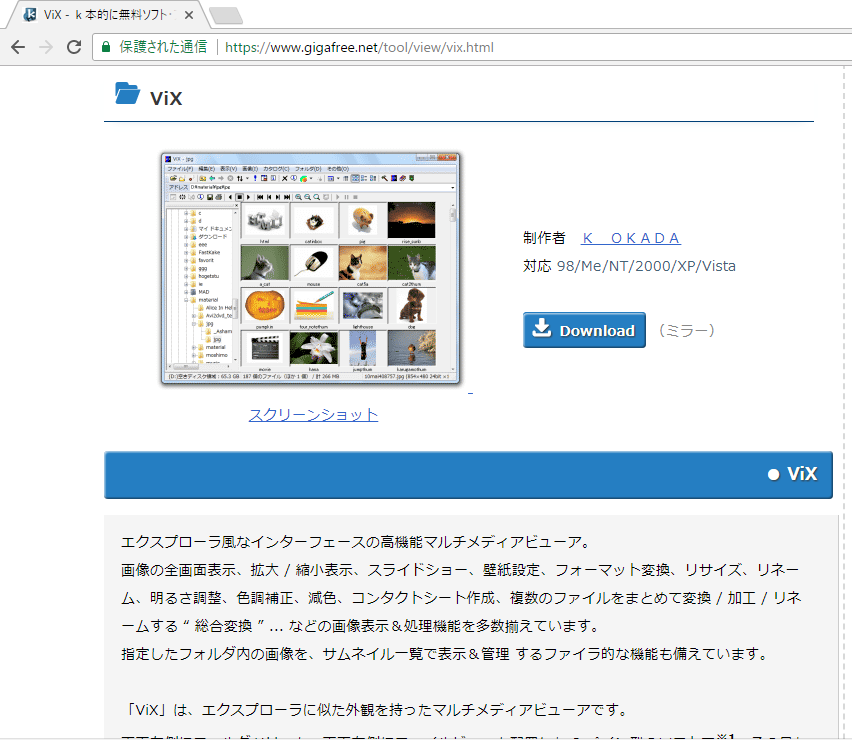852x740 pixels.
Task: Click the blue ViX section banner
Action: click(x=468, y=474)
